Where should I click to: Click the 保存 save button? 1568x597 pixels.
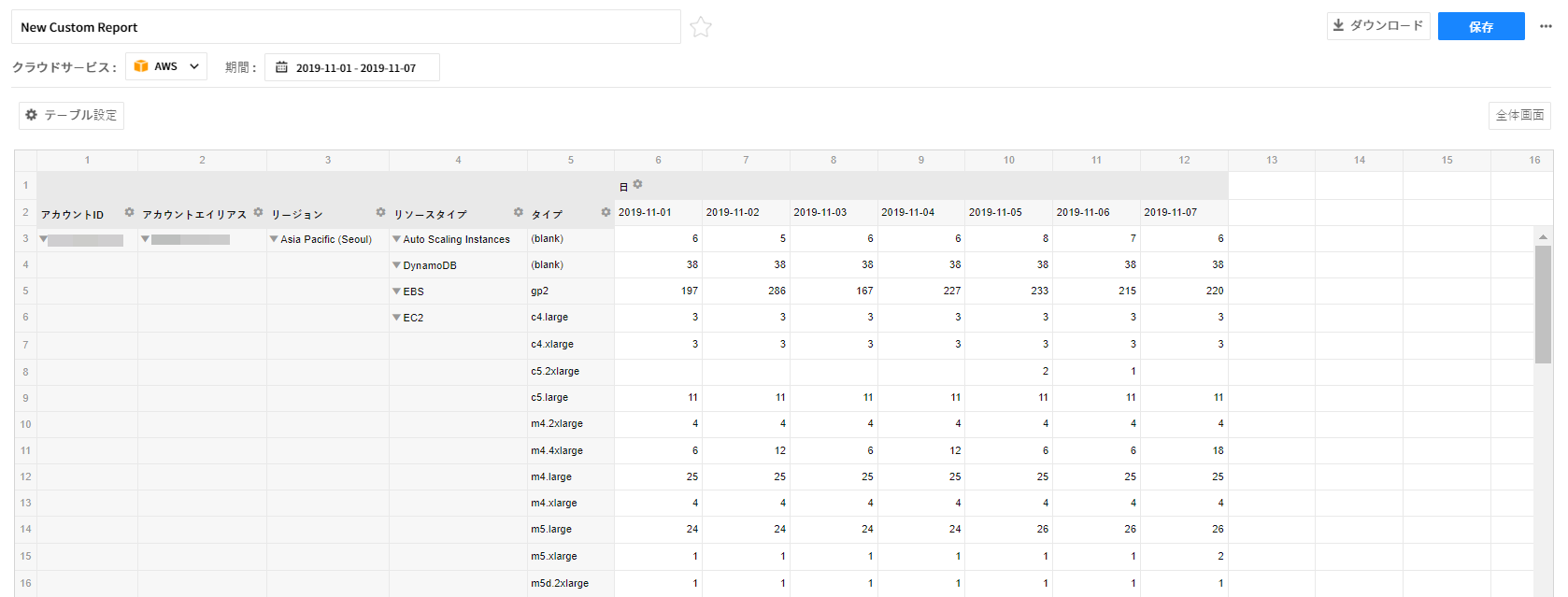click(x=1480, y=26)
